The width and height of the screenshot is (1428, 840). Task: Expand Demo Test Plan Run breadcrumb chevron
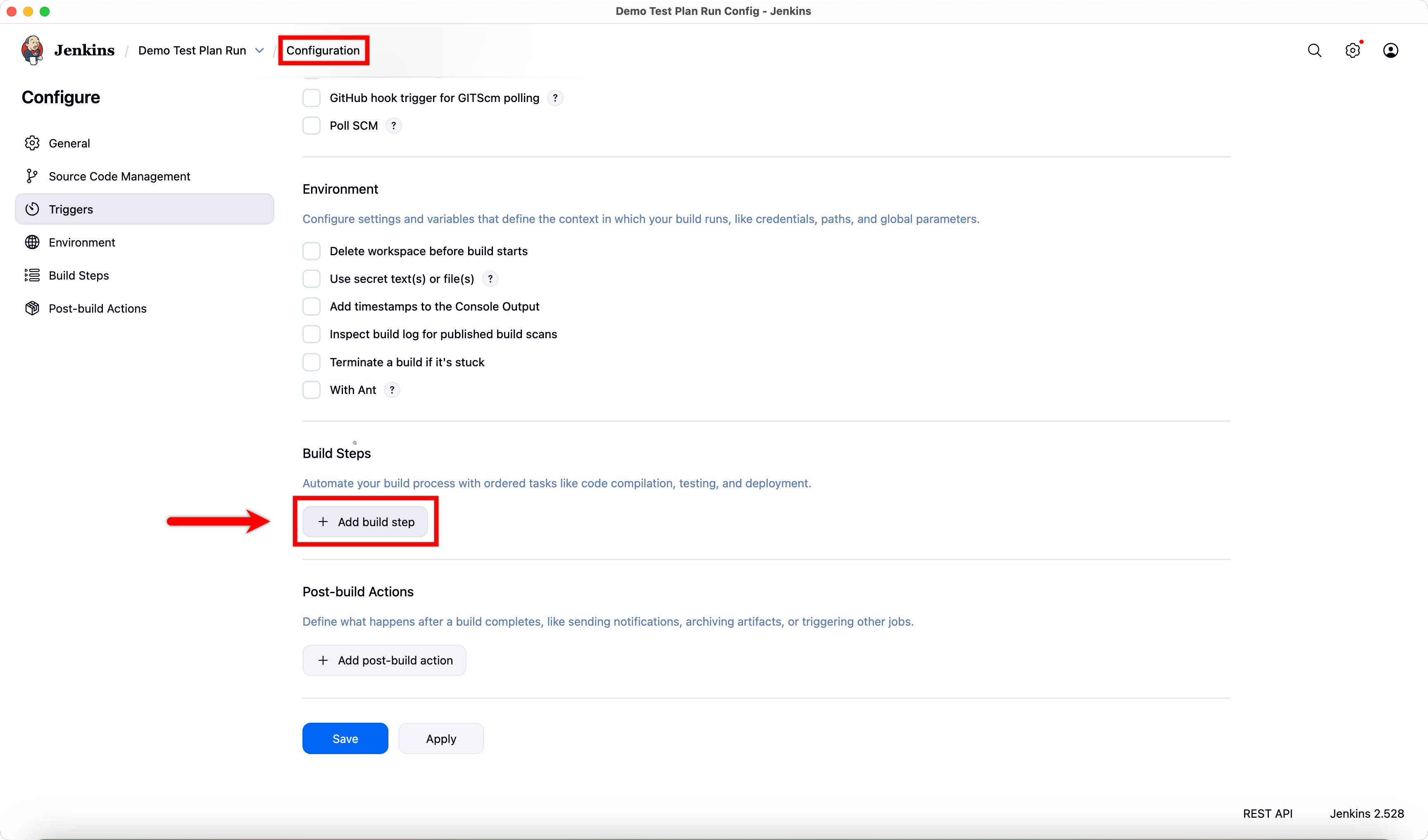point(259,50)
